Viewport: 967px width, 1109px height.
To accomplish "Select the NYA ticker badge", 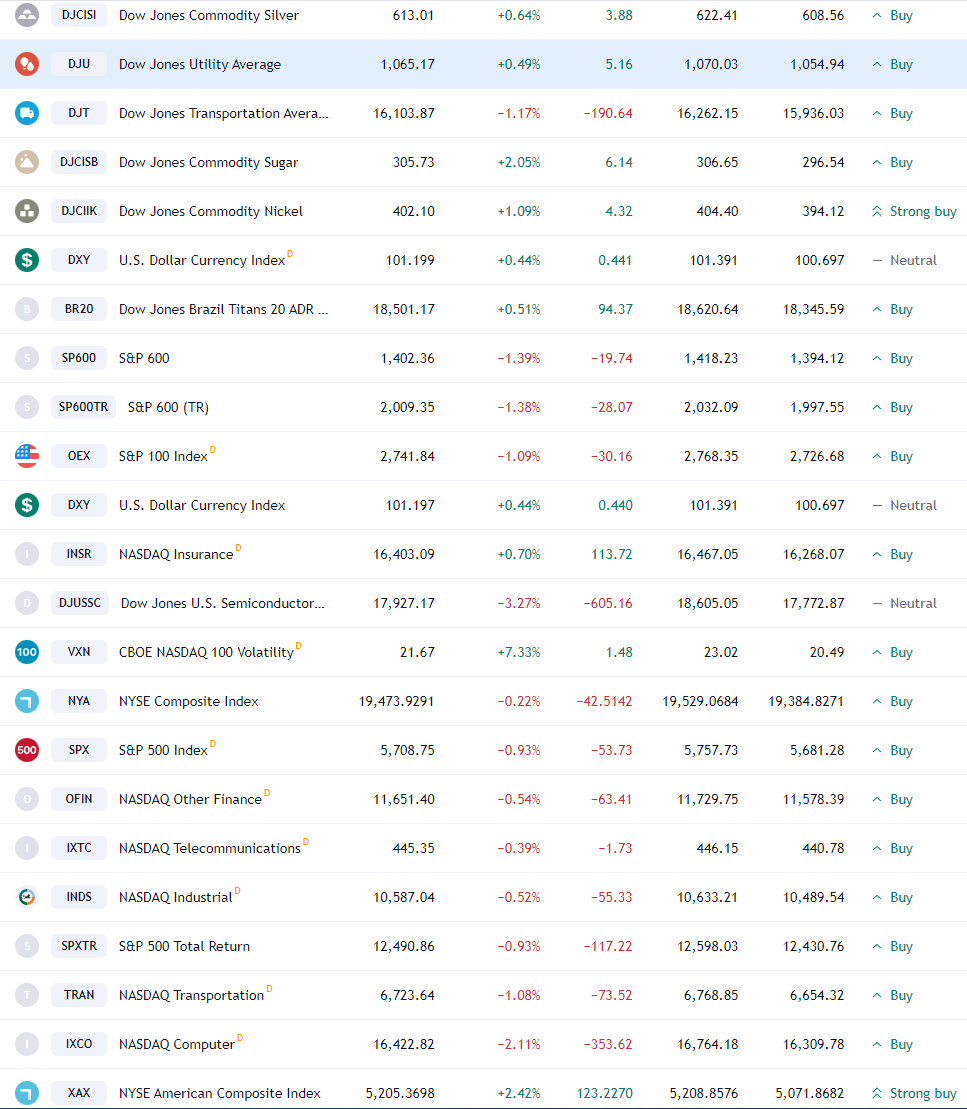I will pos(79,701).
